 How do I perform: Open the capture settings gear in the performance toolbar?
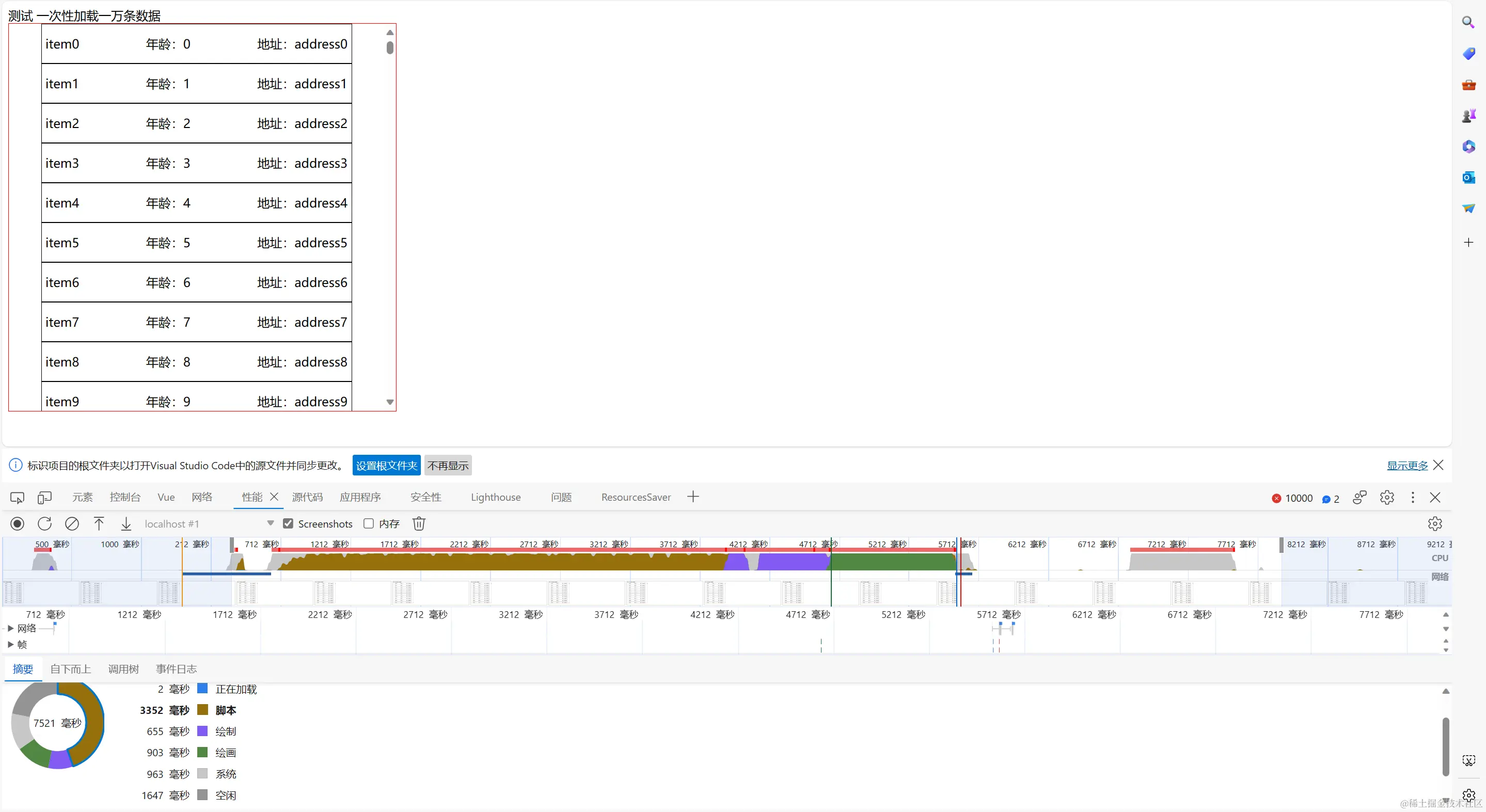1435,523
